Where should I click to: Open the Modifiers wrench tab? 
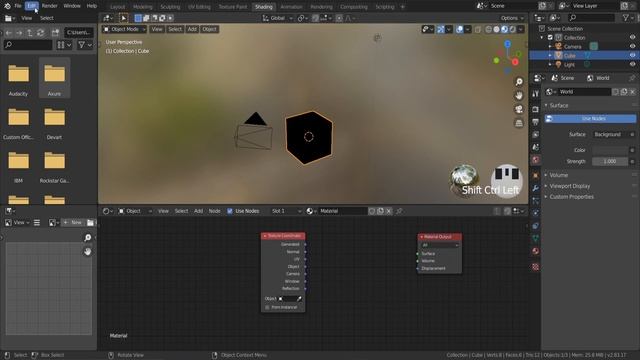536,188
